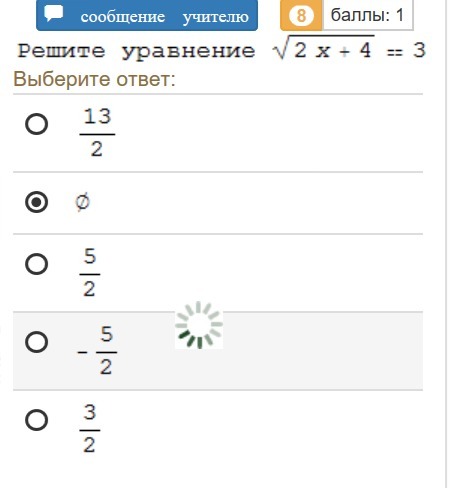Select the radio button for 13/2
The image size is (465, 488).
pyautogui.click(x=36, y=124)
